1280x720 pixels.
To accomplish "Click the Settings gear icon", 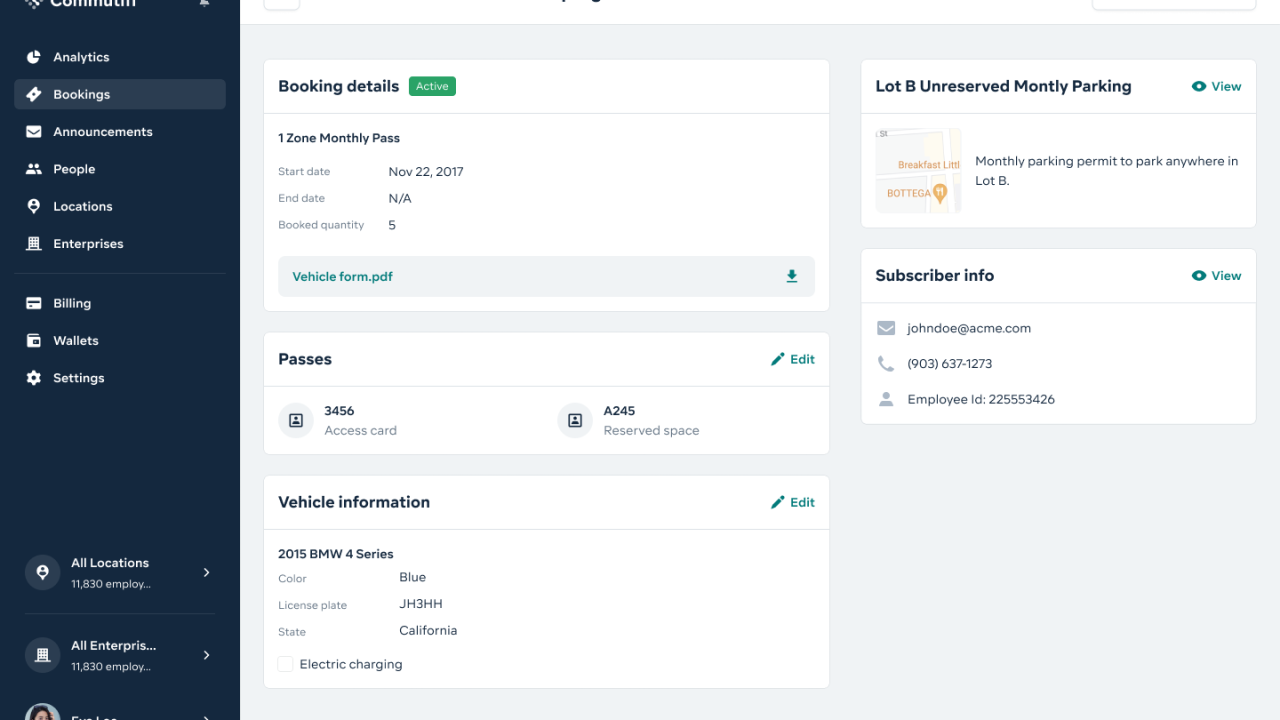I will tap(34, 378).
